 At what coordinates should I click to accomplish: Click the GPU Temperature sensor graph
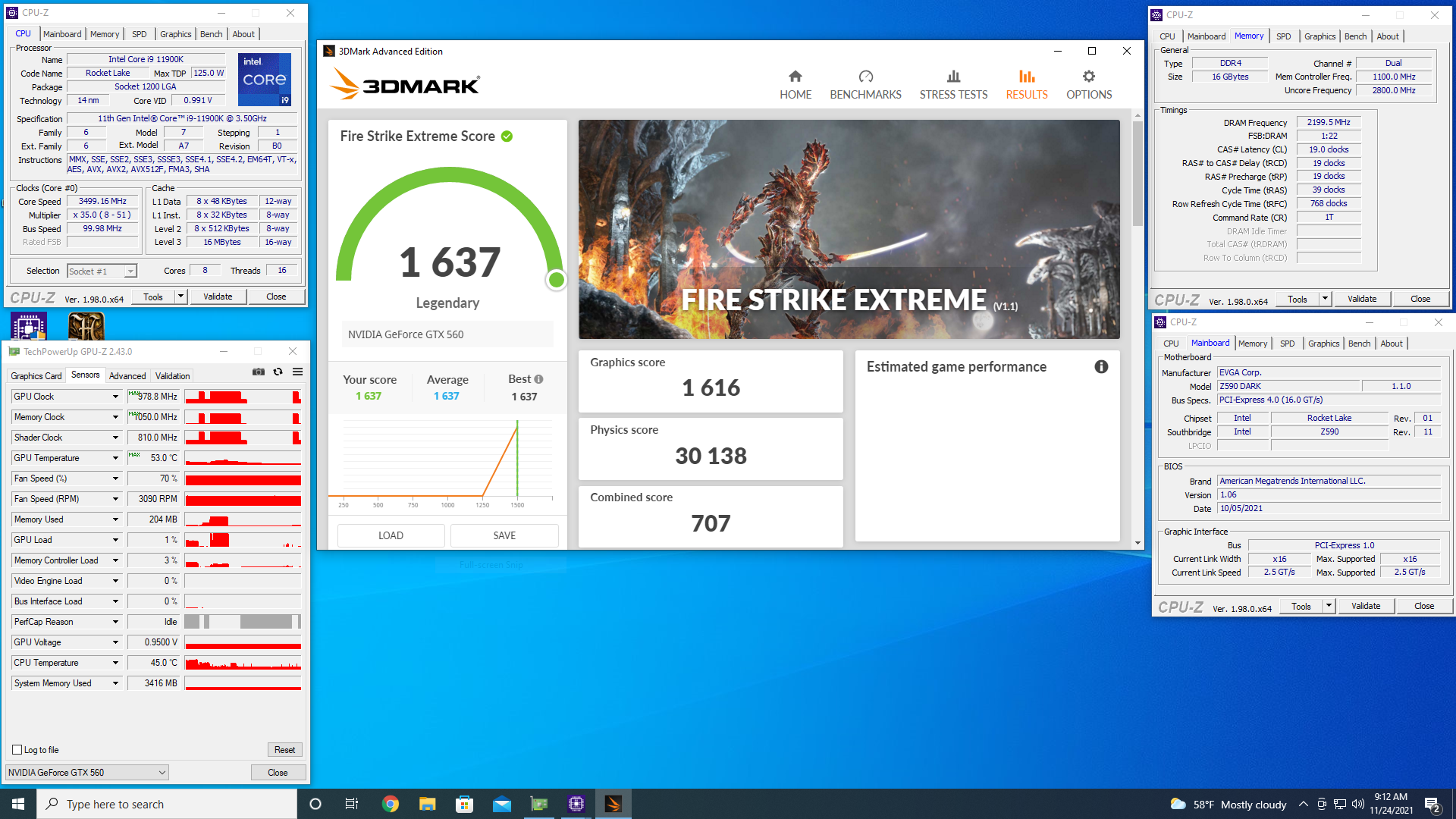point(243,458)
